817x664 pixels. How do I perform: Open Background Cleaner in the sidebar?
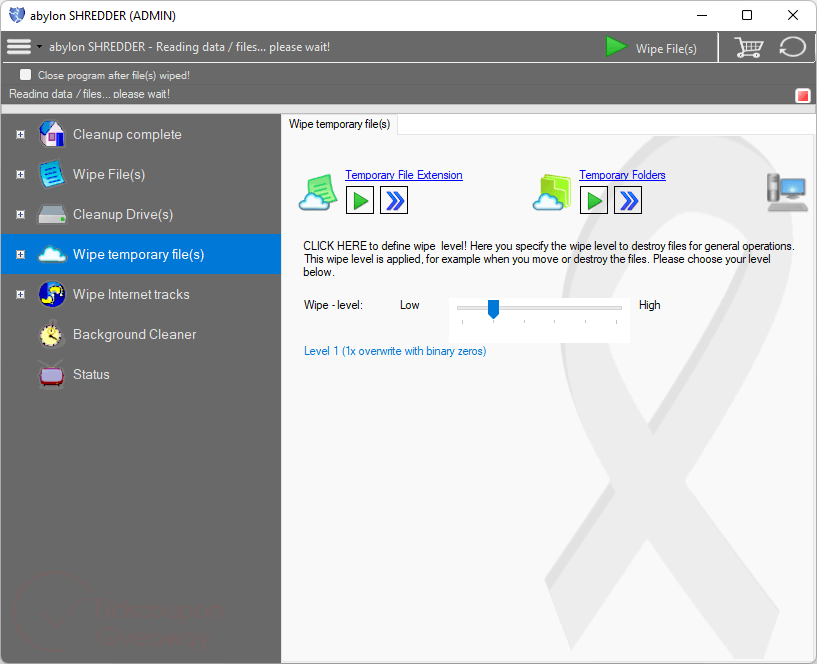tap(134, 335)
